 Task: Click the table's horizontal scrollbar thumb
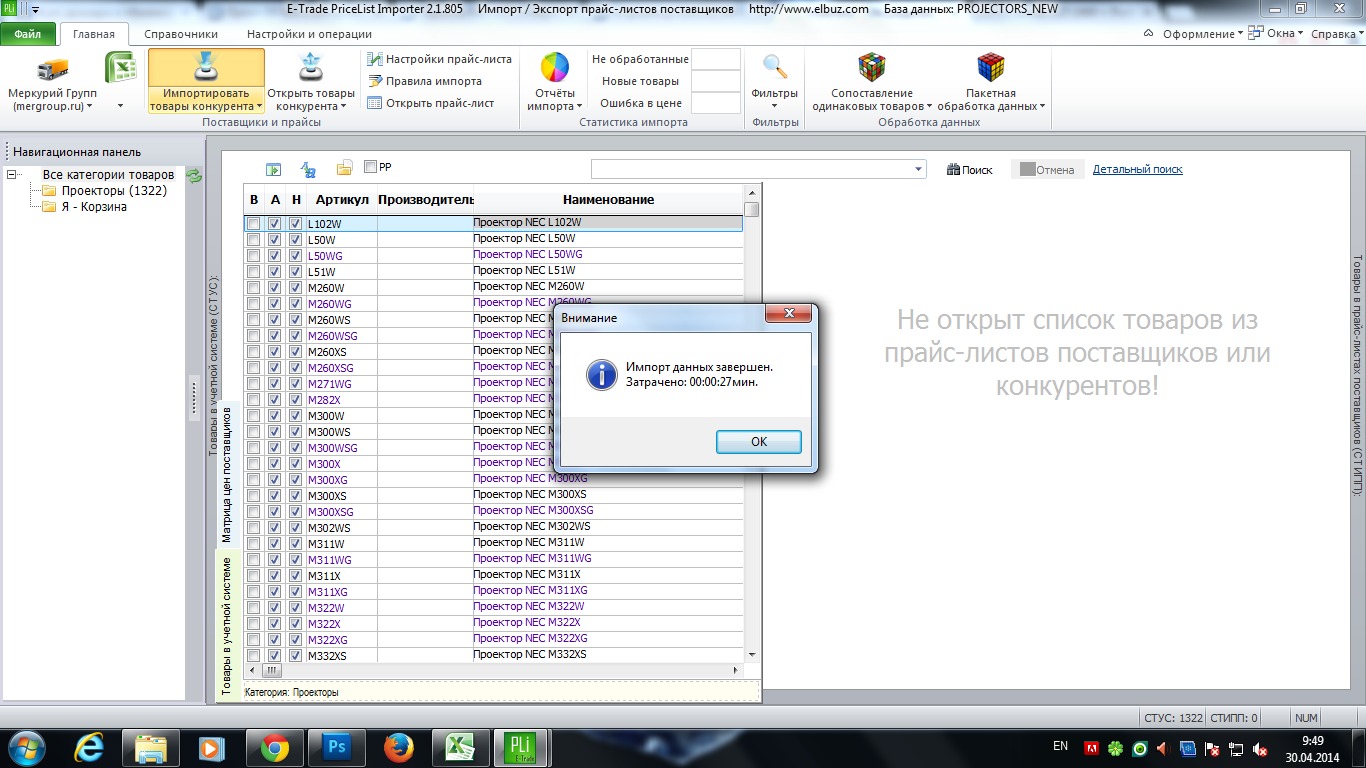(270, 670)
